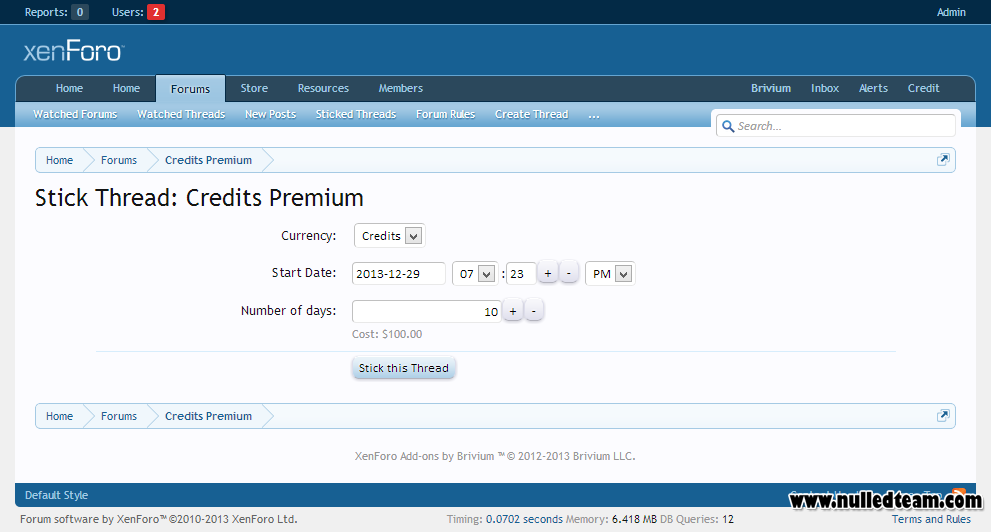Open Reports in moderator bar
This screenshot has height=532, width=991.
(x=56, y=12)
